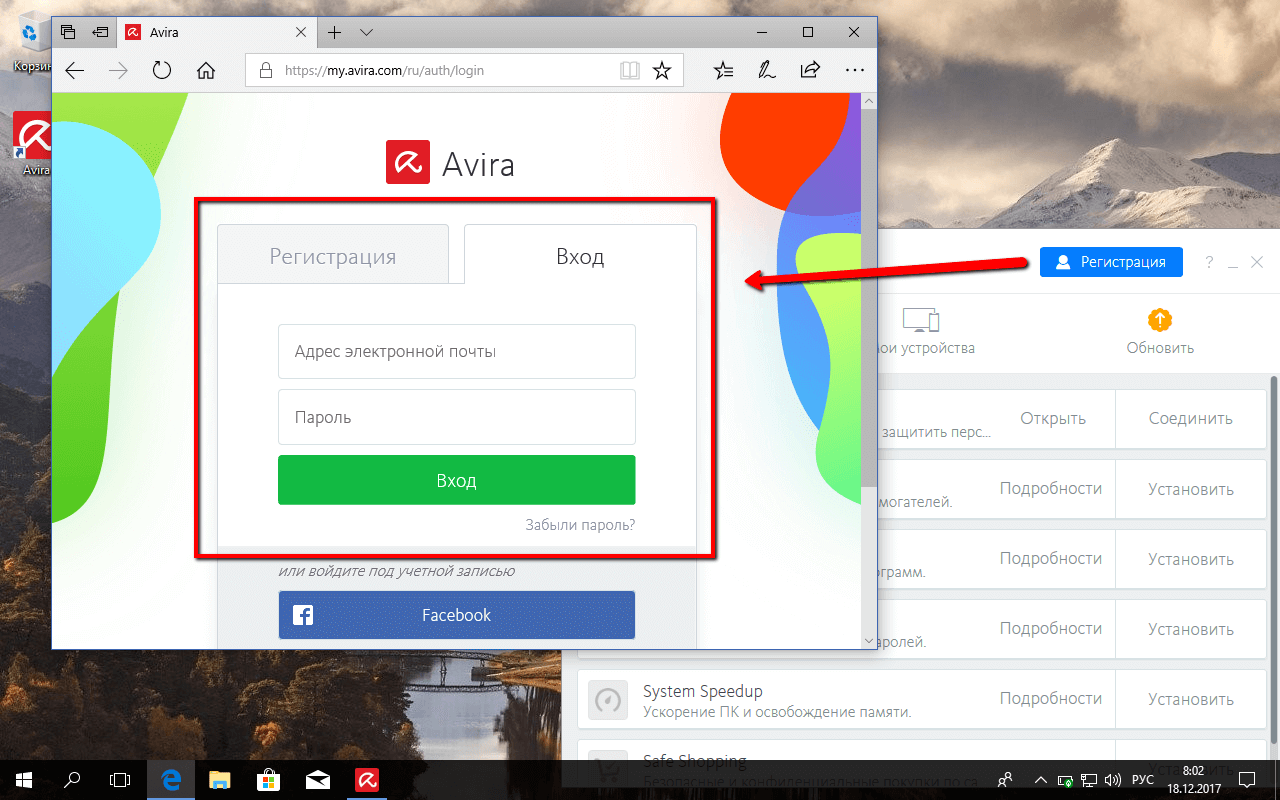
Task: Open the Mail app from taskbar
Action: pos(317,778)
